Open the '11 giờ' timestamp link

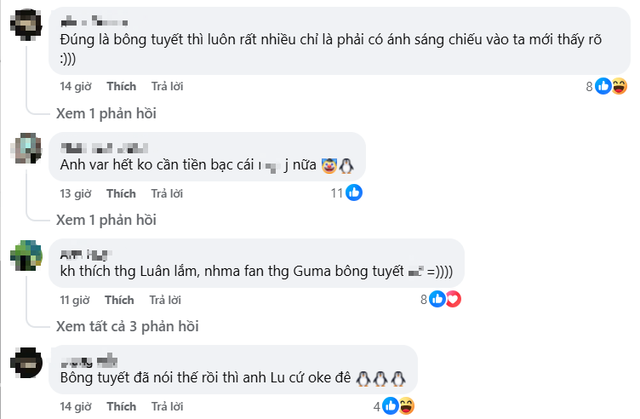pos(75,300)
